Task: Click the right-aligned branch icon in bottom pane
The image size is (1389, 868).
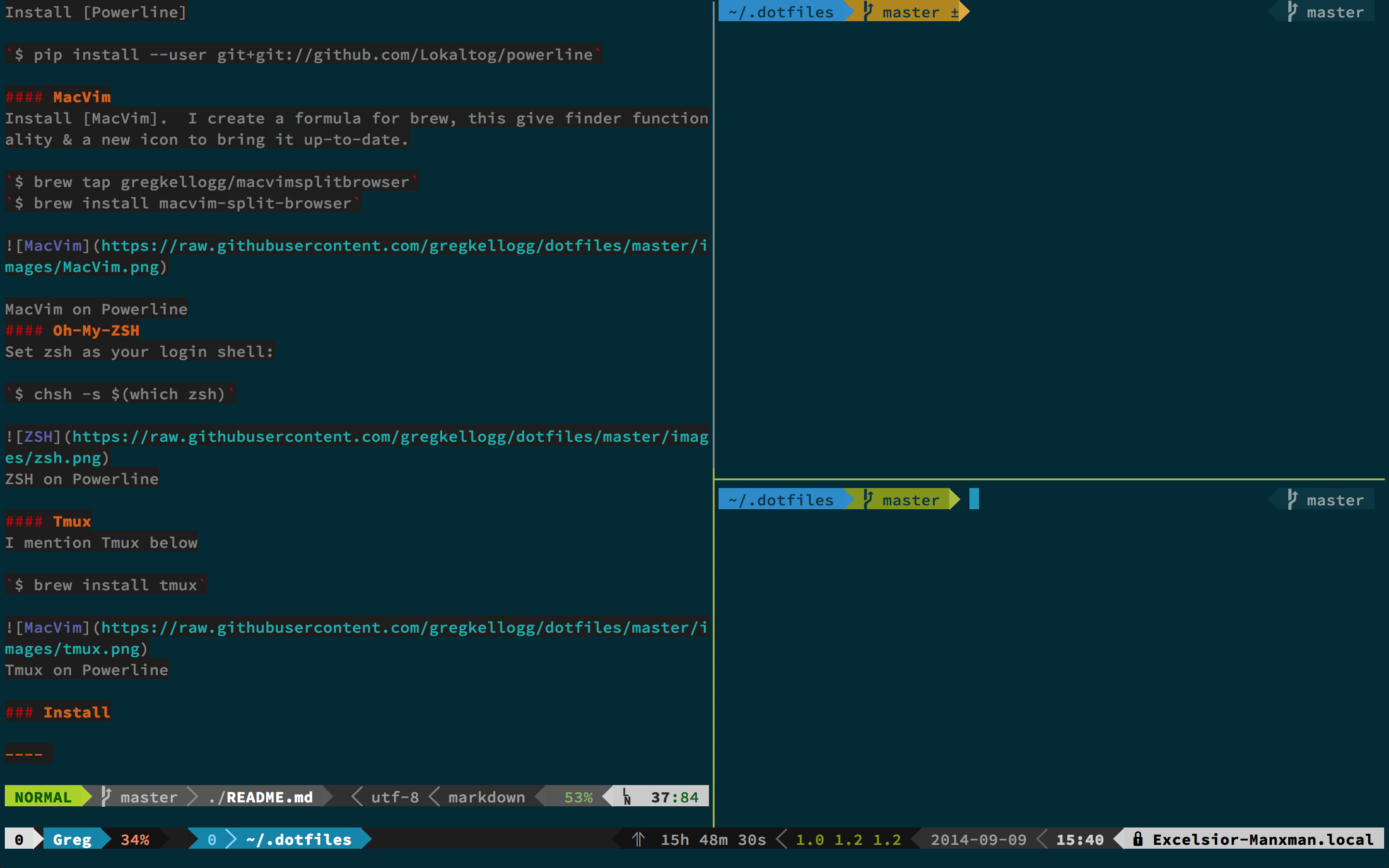Action: (x=1292, y=499)
